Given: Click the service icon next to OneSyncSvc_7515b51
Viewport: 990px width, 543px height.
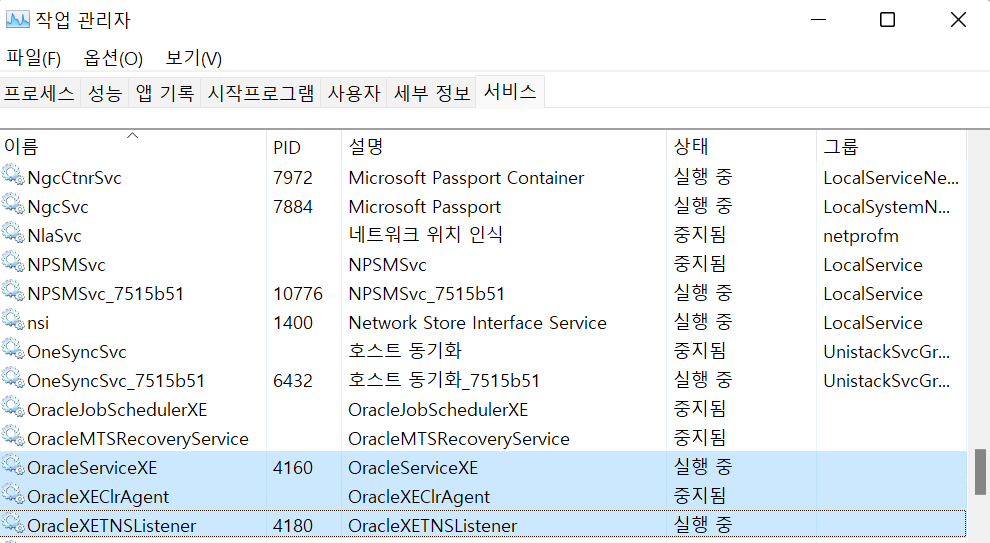Looking at the screenshot, I should click(13, 378).
